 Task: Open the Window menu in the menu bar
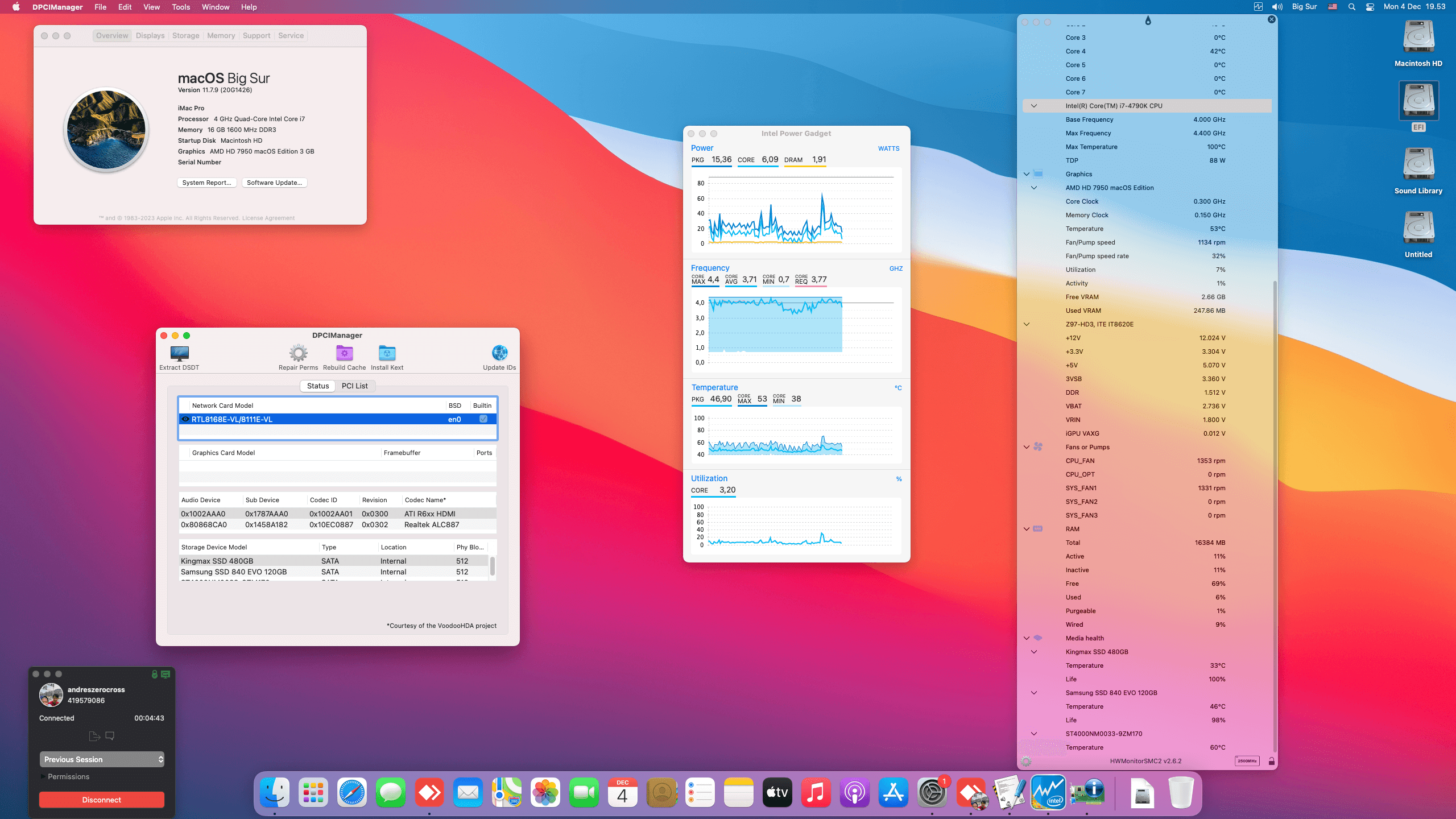pos(216,7)
